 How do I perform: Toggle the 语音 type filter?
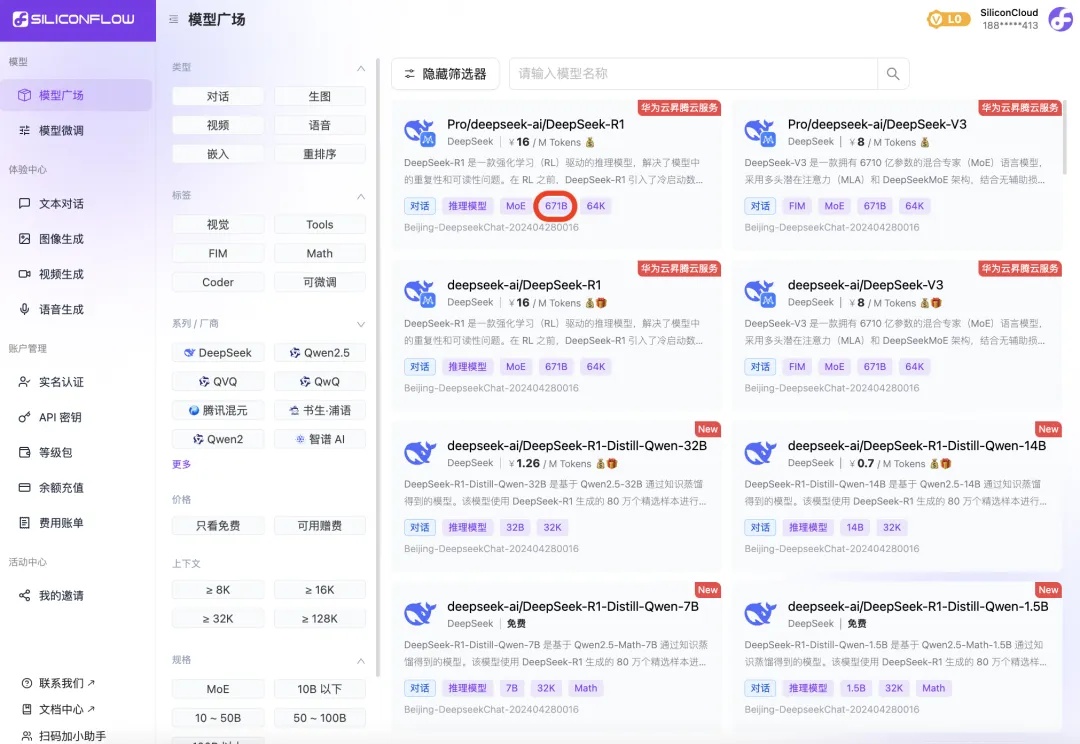320,125
